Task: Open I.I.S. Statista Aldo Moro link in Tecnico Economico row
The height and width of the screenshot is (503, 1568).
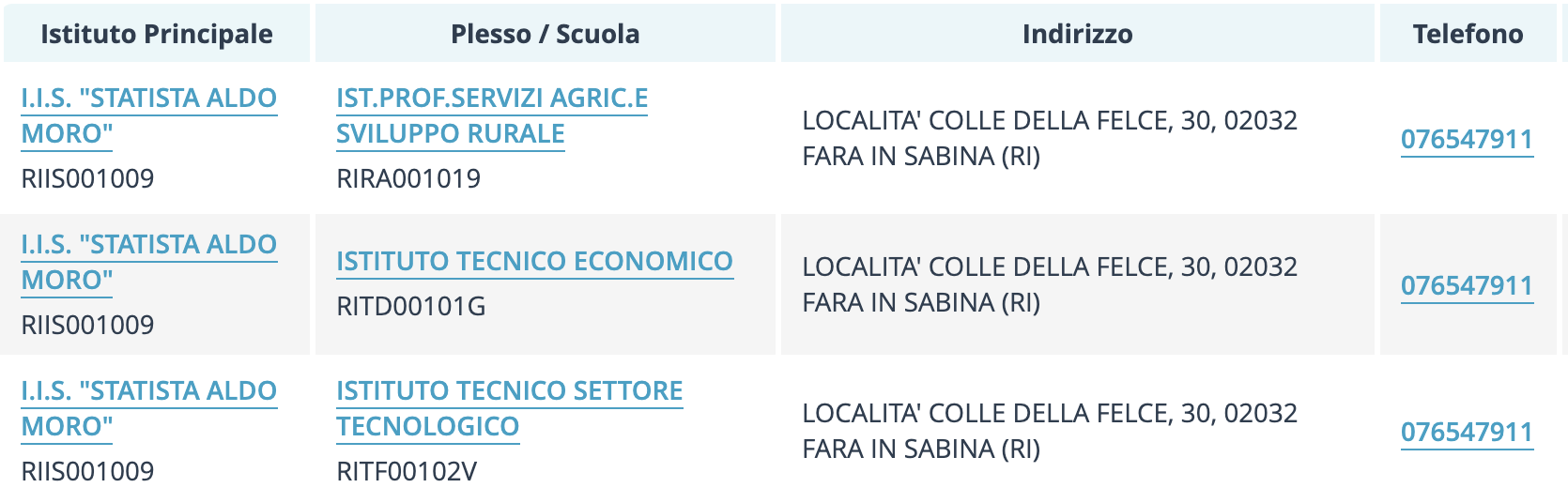Action: point(149,262)
